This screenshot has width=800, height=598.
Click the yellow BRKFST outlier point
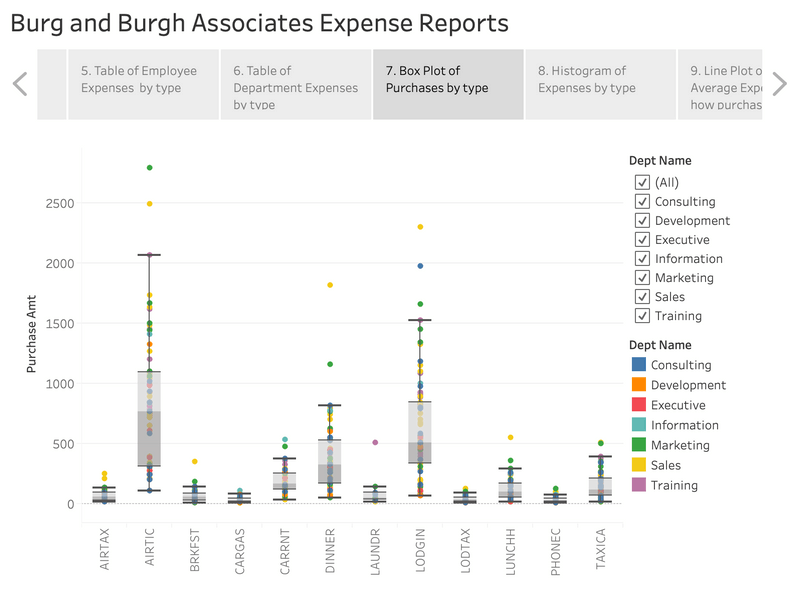194,461
